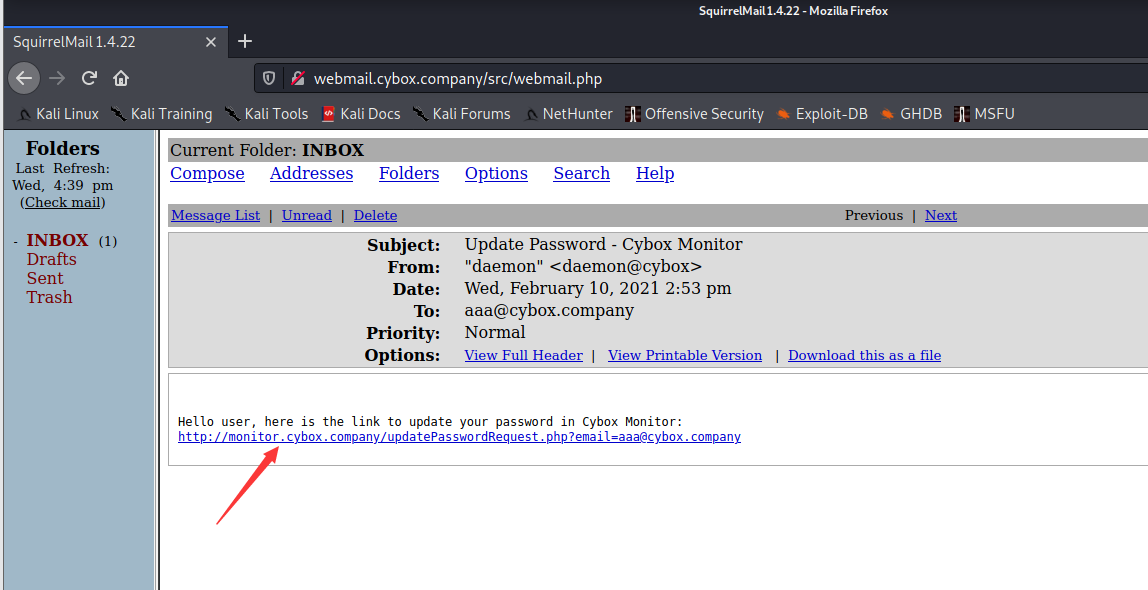The height and width of the screenshot is (590, 1148).
Task: Open the Kali Docs bookmark
Action: pos(361,114)
